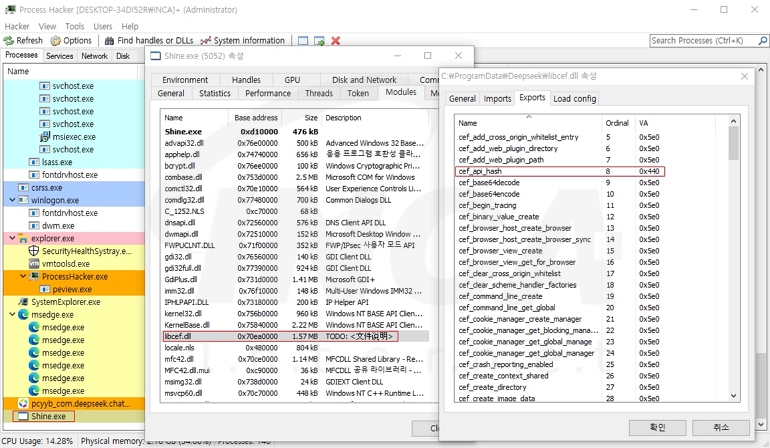Open the Token tab in Shine.exe properties
Image resolution: width=770 pixels, height=448 pixels.
358,93
